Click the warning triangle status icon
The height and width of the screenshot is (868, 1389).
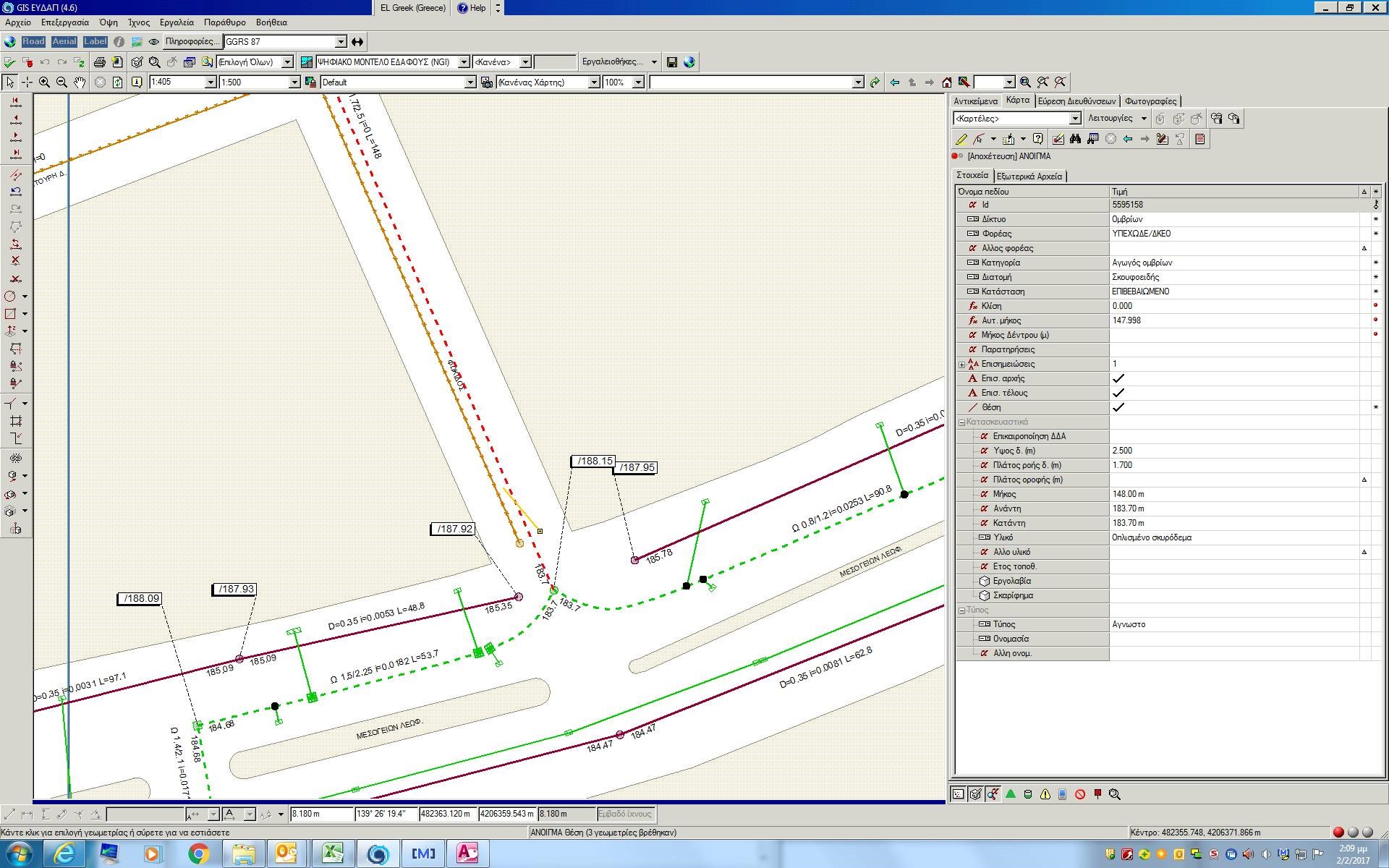click(1045, 794)
